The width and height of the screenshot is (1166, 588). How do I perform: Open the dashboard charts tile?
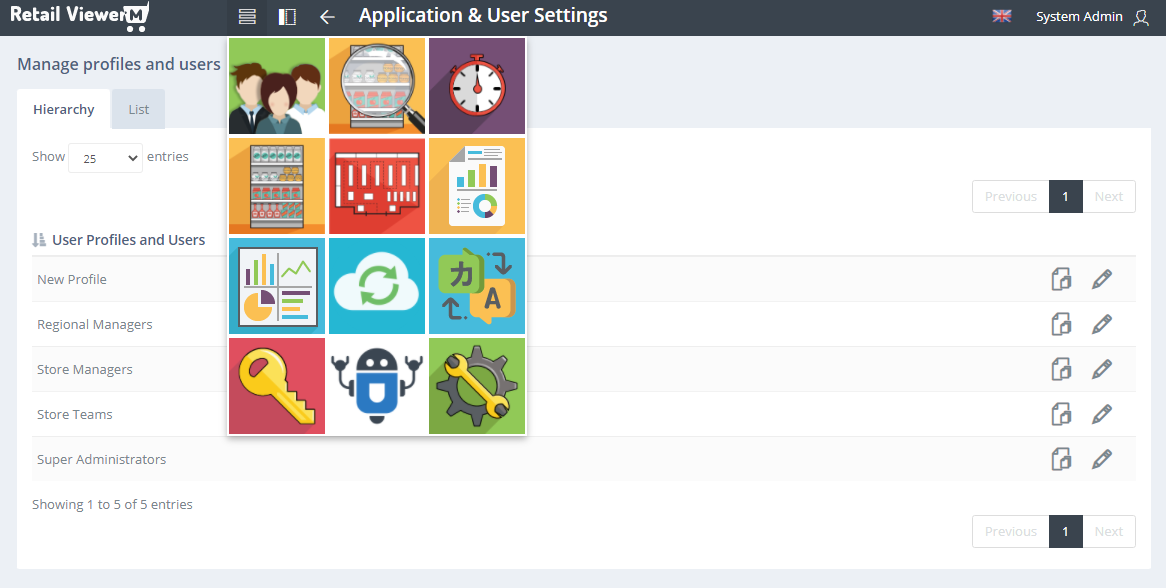coord(277,286)
